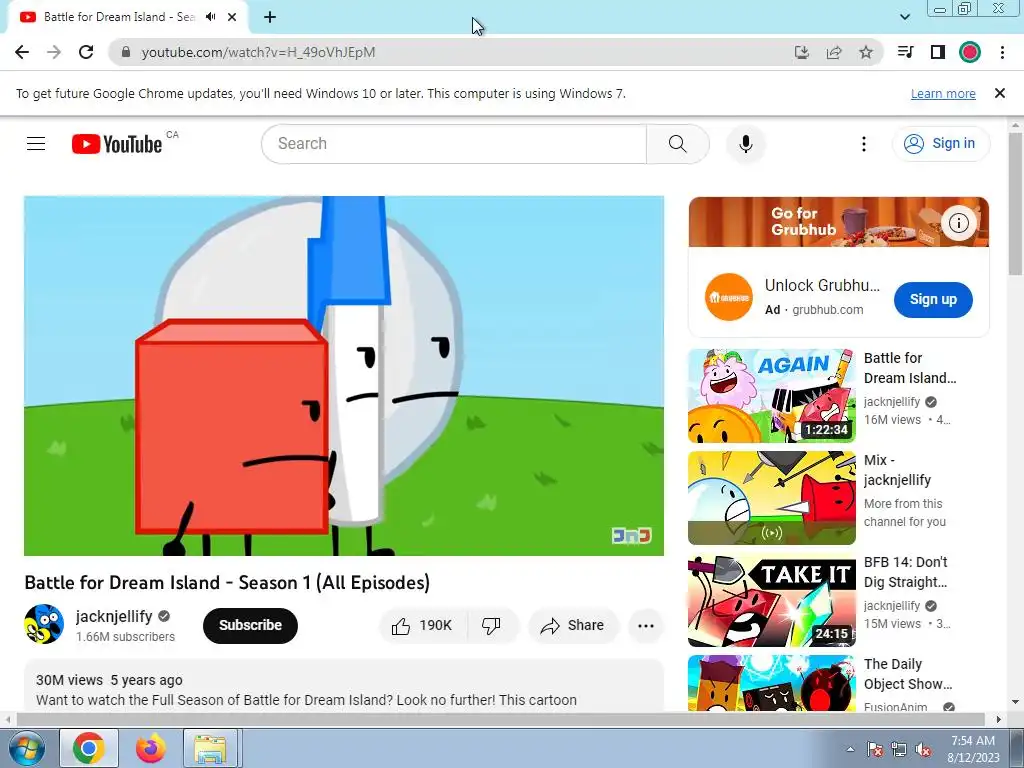1024x768 pixels.
Task: Click the search magnifier button
Action: (x=677, y=144)
